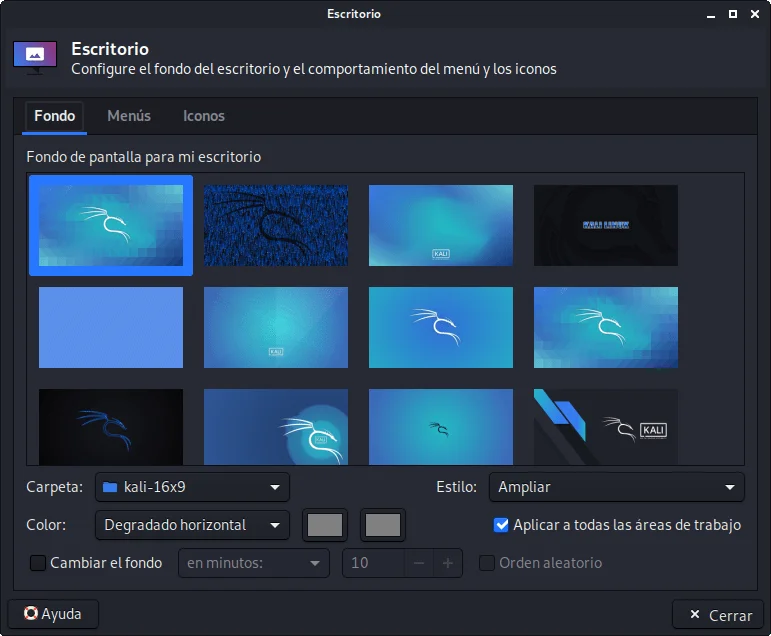Viewport: 771px width, 636px height.
Task: Choose the second-row pixelated dragon wallpaper
Action: coord(606,328)
